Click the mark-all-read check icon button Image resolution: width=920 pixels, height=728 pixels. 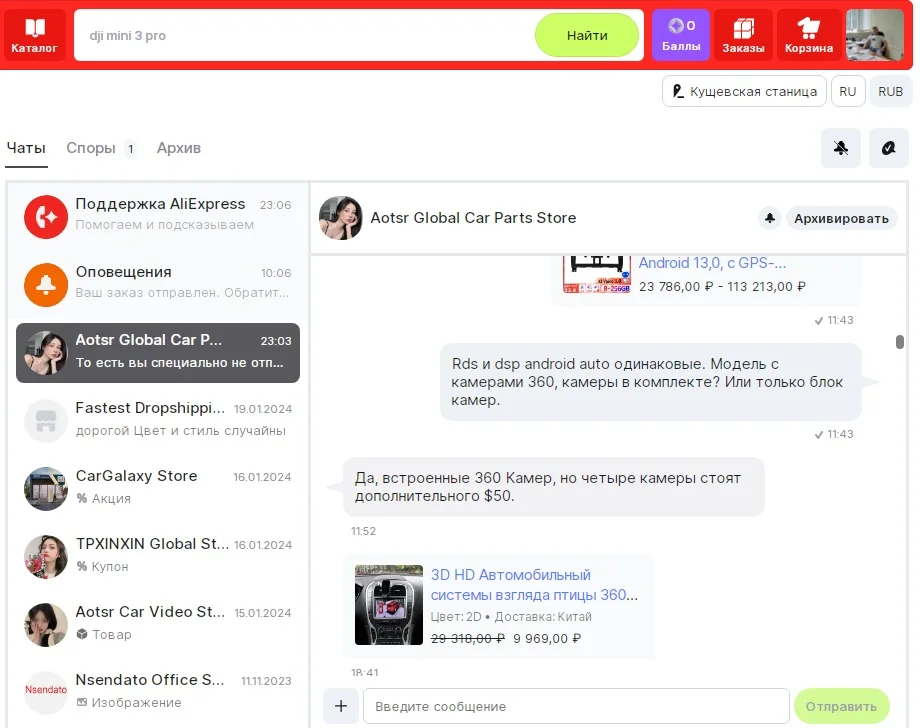[888, 148]
